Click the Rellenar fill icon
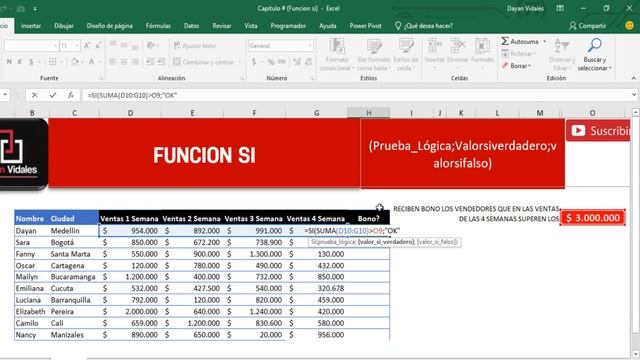This screenshot has height=360, width=640. point(505,53)
